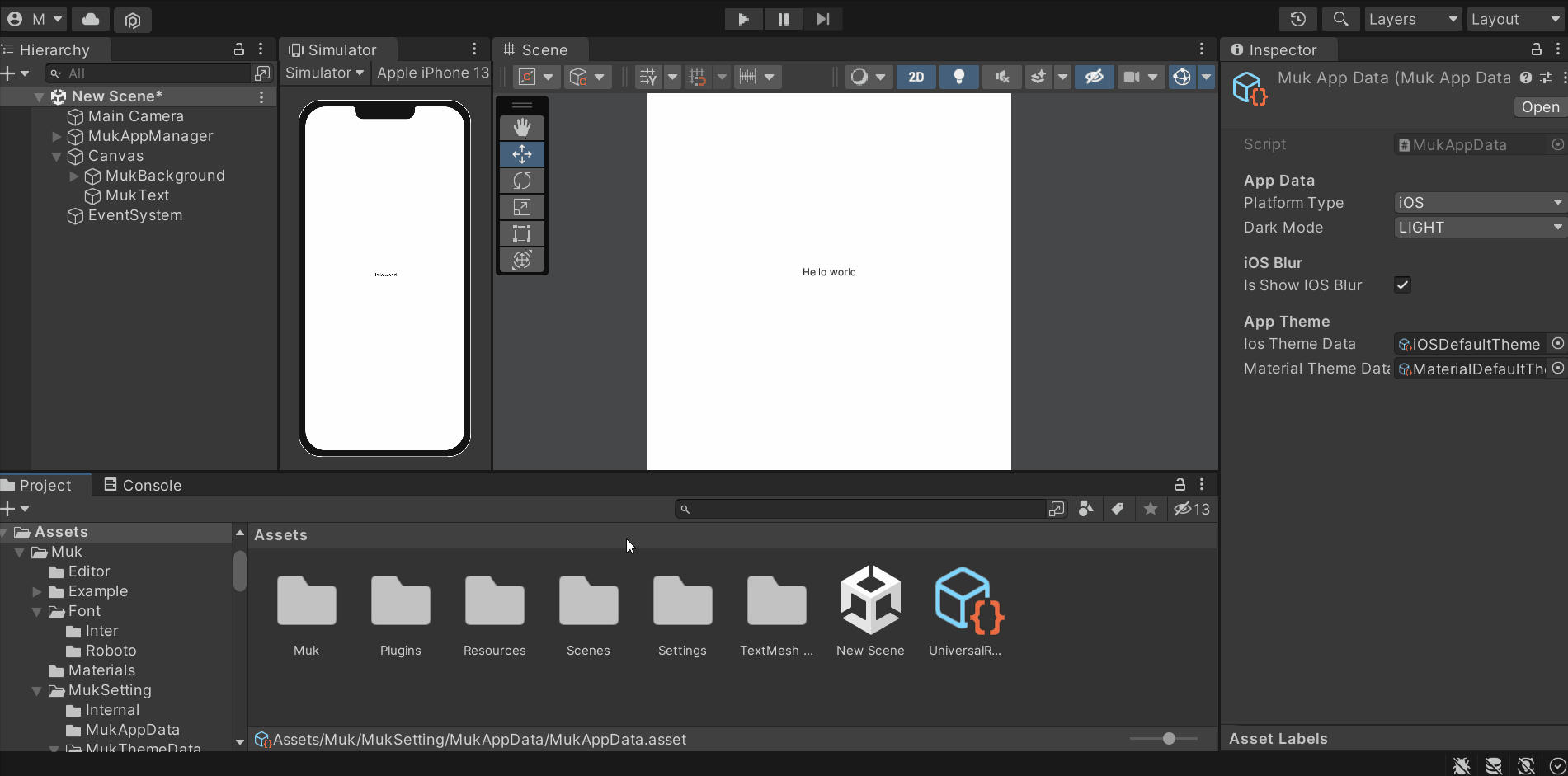Open Apple iPhone 13 device dropdown

(432, 73)
